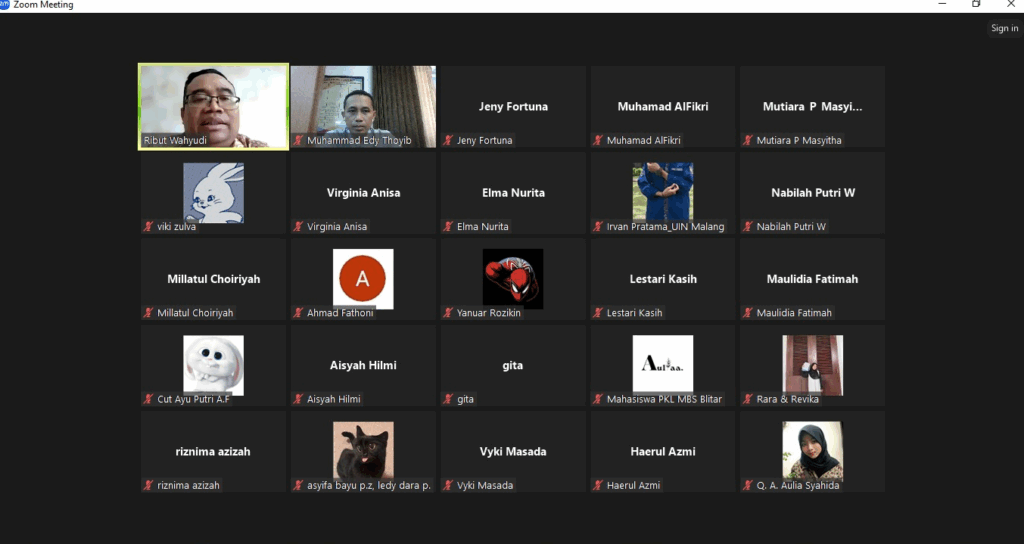Viewport: 1024px width, 544px height.
Task: Select the Spider-Man avatar of Yanuar Rozikin
Action: (x=513, y=278)
